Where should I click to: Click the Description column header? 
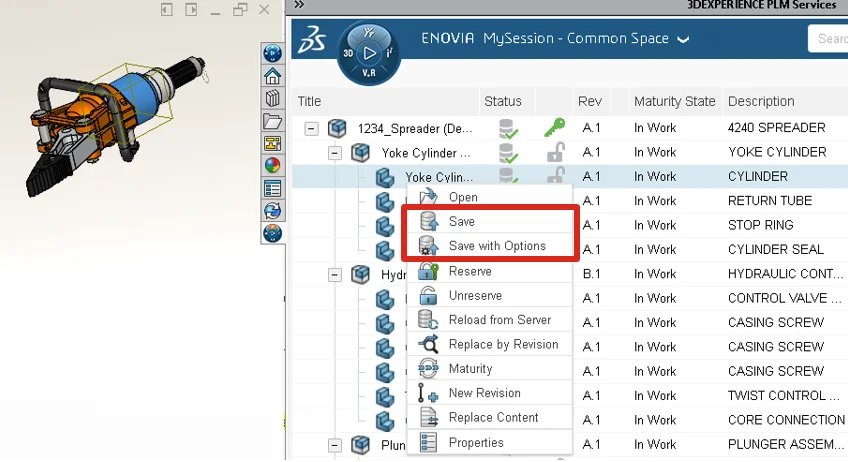[785, 101]
